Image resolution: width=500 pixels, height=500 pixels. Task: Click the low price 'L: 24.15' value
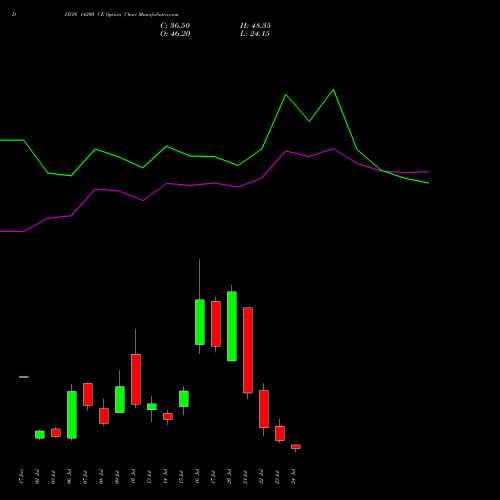tap(255, 34)
